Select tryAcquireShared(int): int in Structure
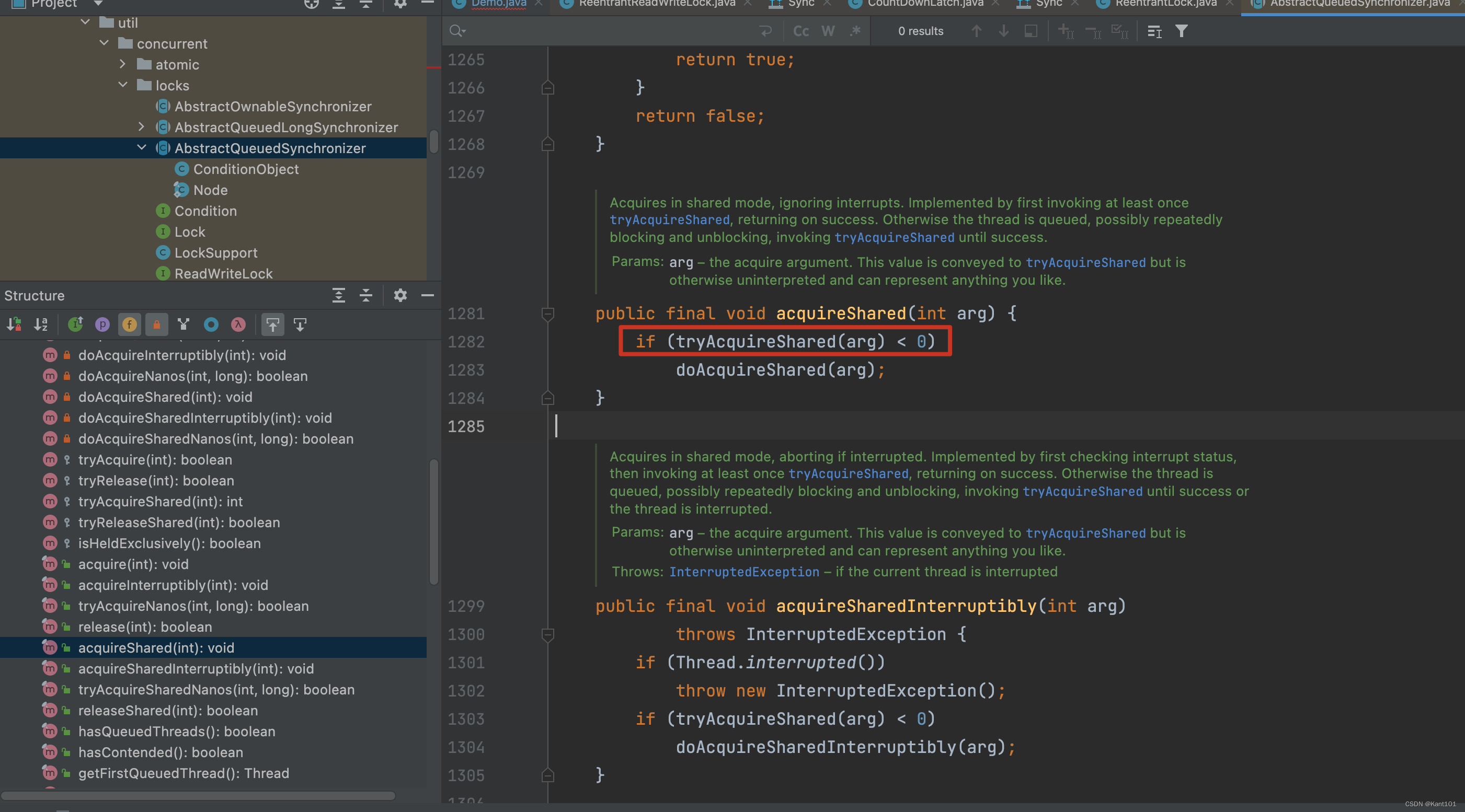 coord(161,501)
